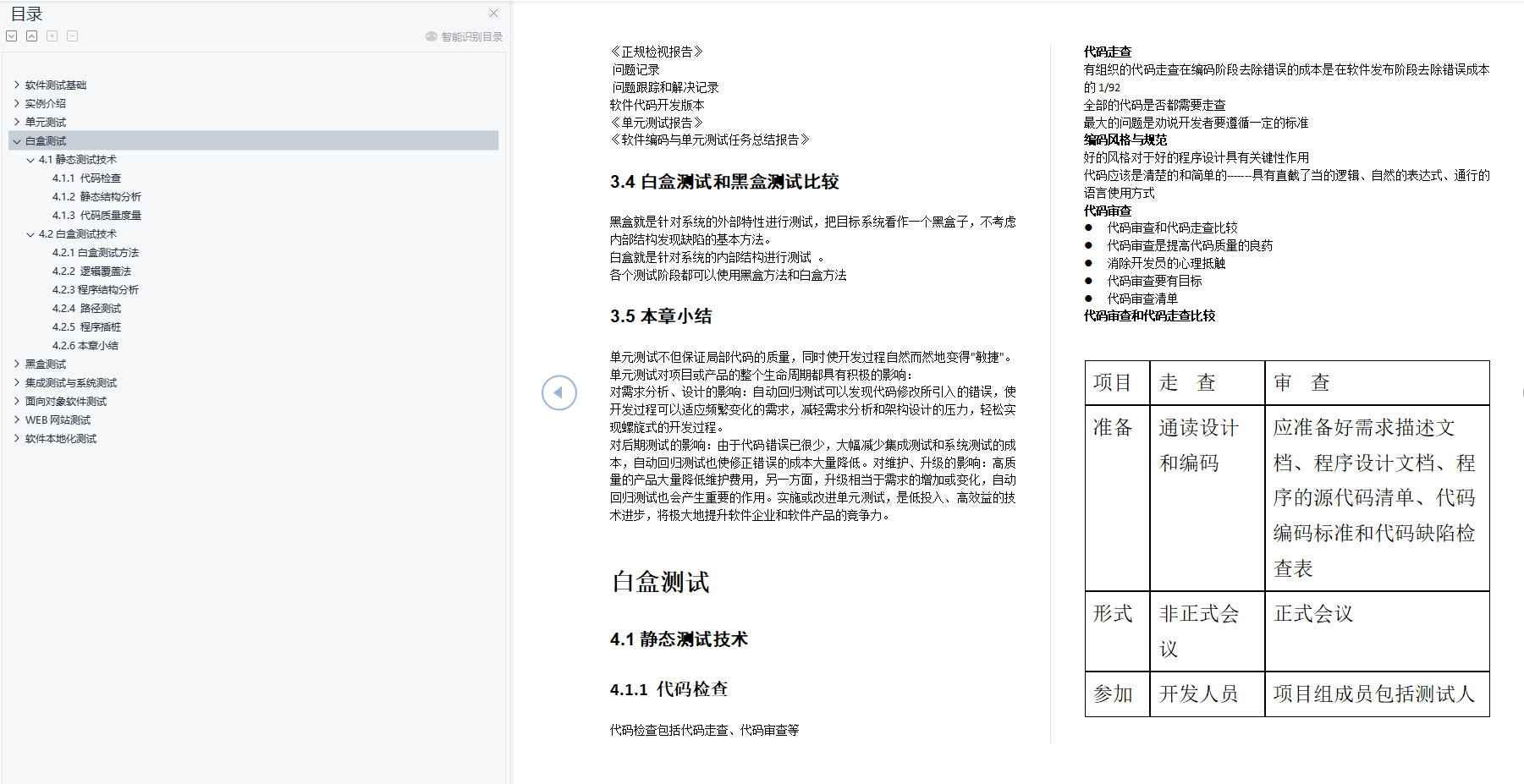
Task: Open the WEB 网站测试 chapter
Action: 60,419
